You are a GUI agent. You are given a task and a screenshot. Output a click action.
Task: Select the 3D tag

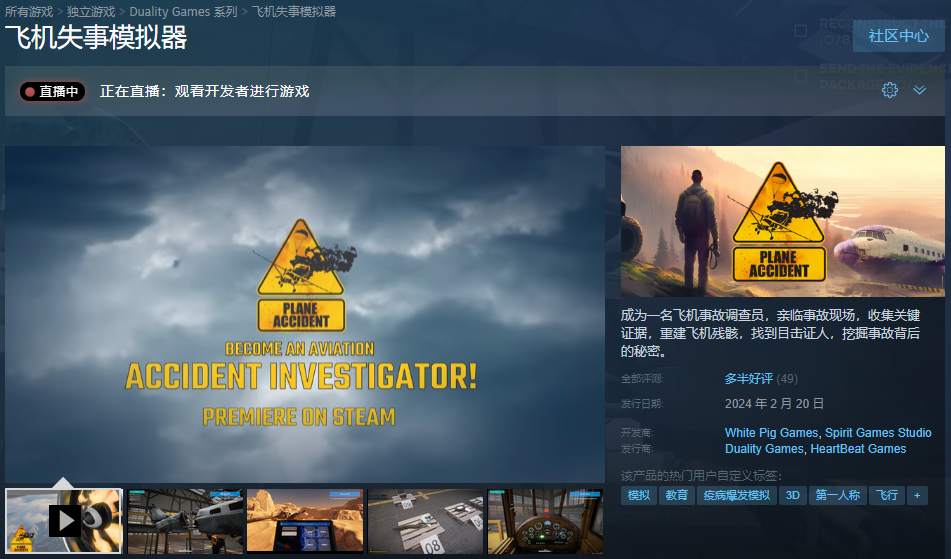tap(793, 495)
